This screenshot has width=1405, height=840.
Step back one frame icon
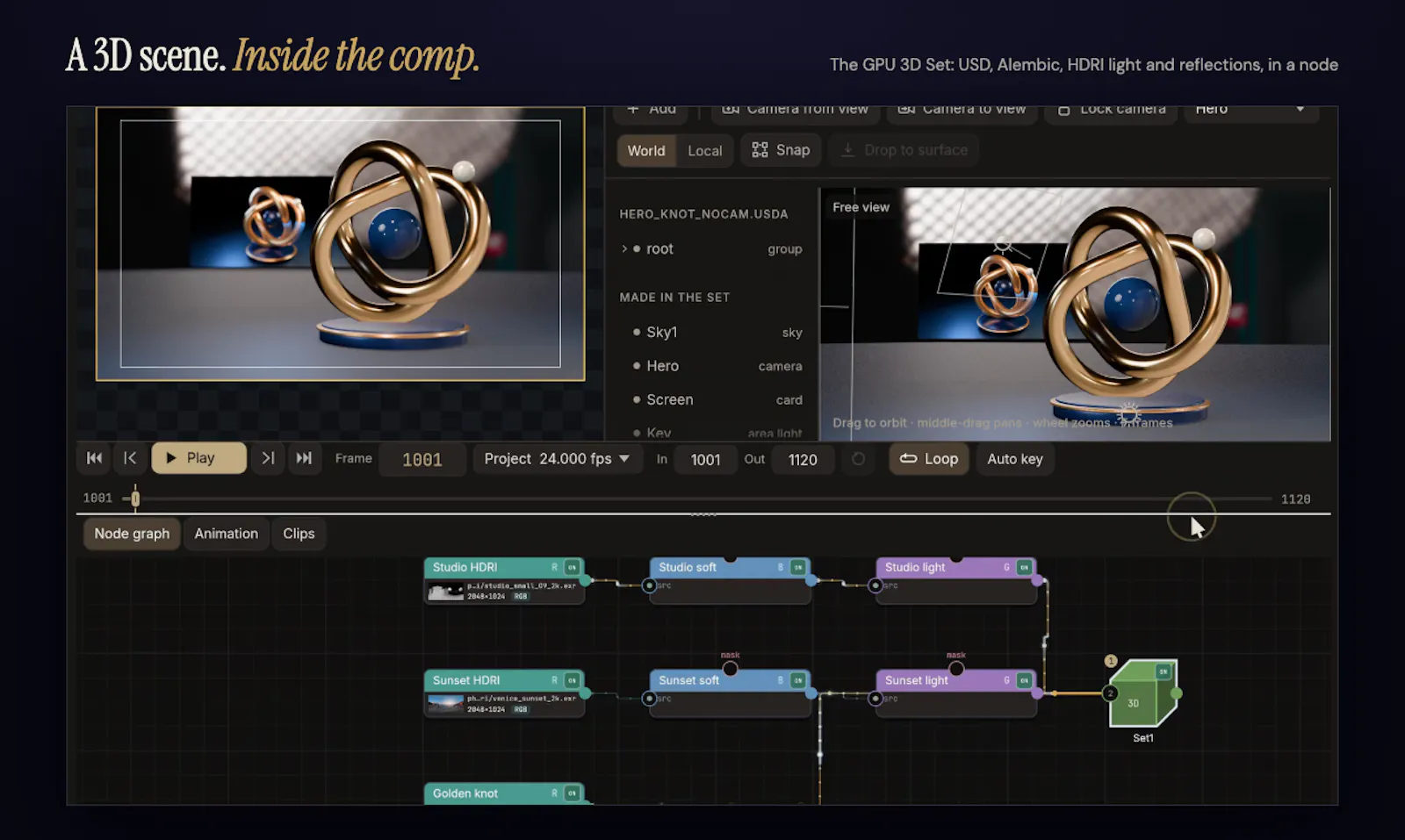coord(130,458)
